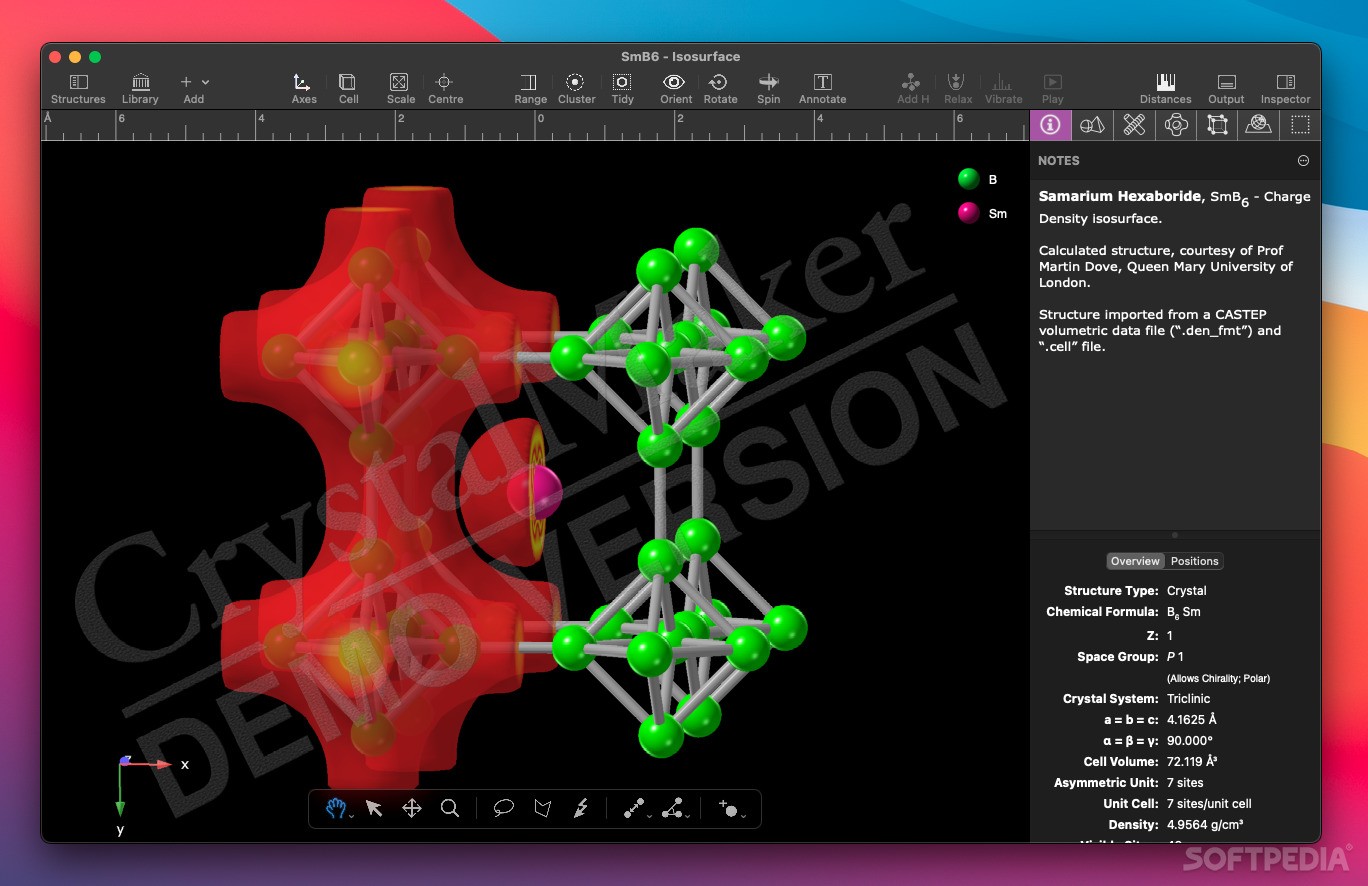This screenshot has width=1368, height=886.
Task: Choose the lasso selection tool
Action: point(503,808)
